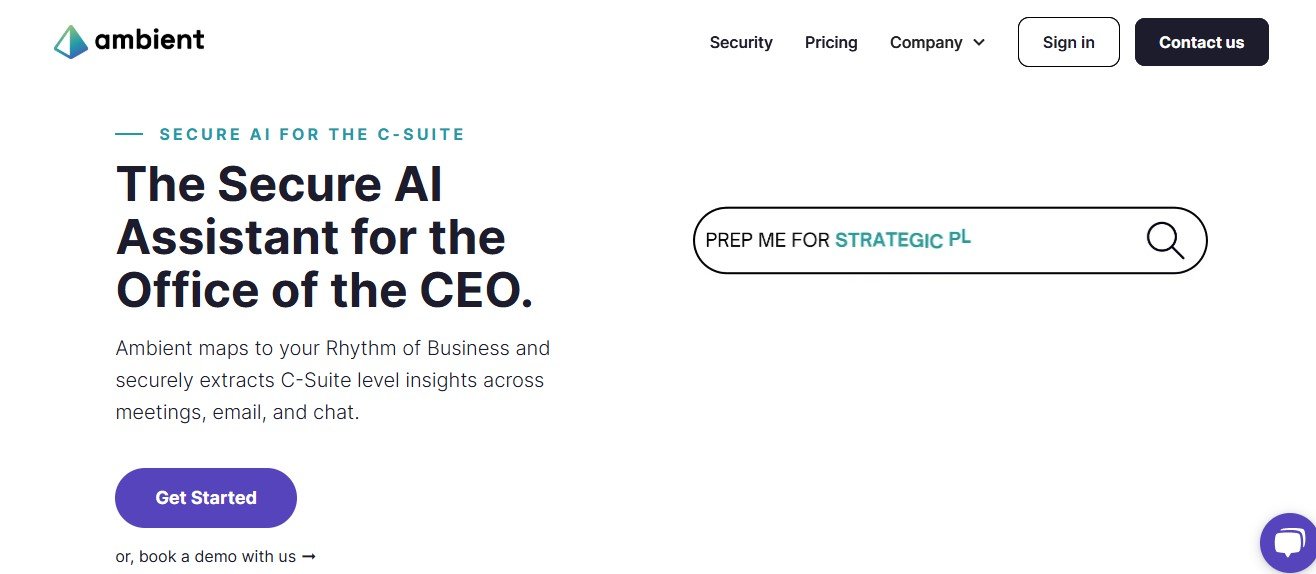Click the PREP ME FOR text
The height and width of the screenshot is (574, 1316).
pyautogui.click(x=767, y=240)
